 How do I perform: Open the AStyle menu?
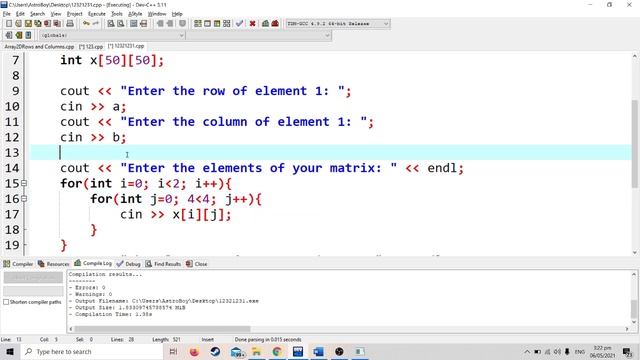(135, 14)
